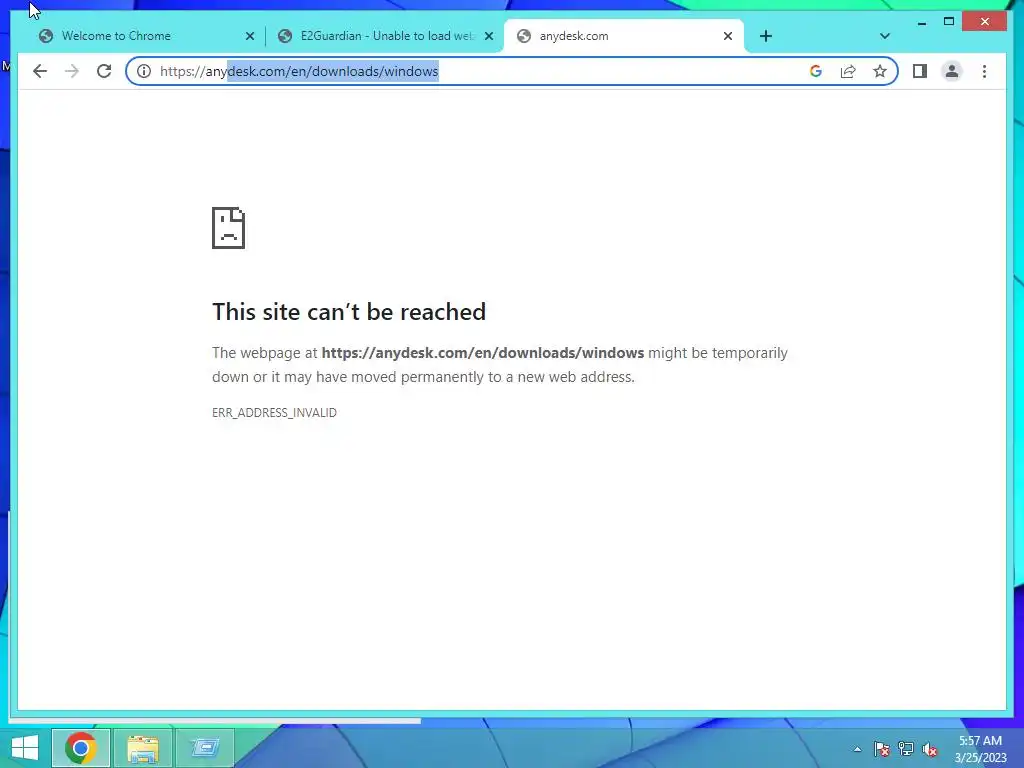Click the bold anydesk URL in message

483,353
